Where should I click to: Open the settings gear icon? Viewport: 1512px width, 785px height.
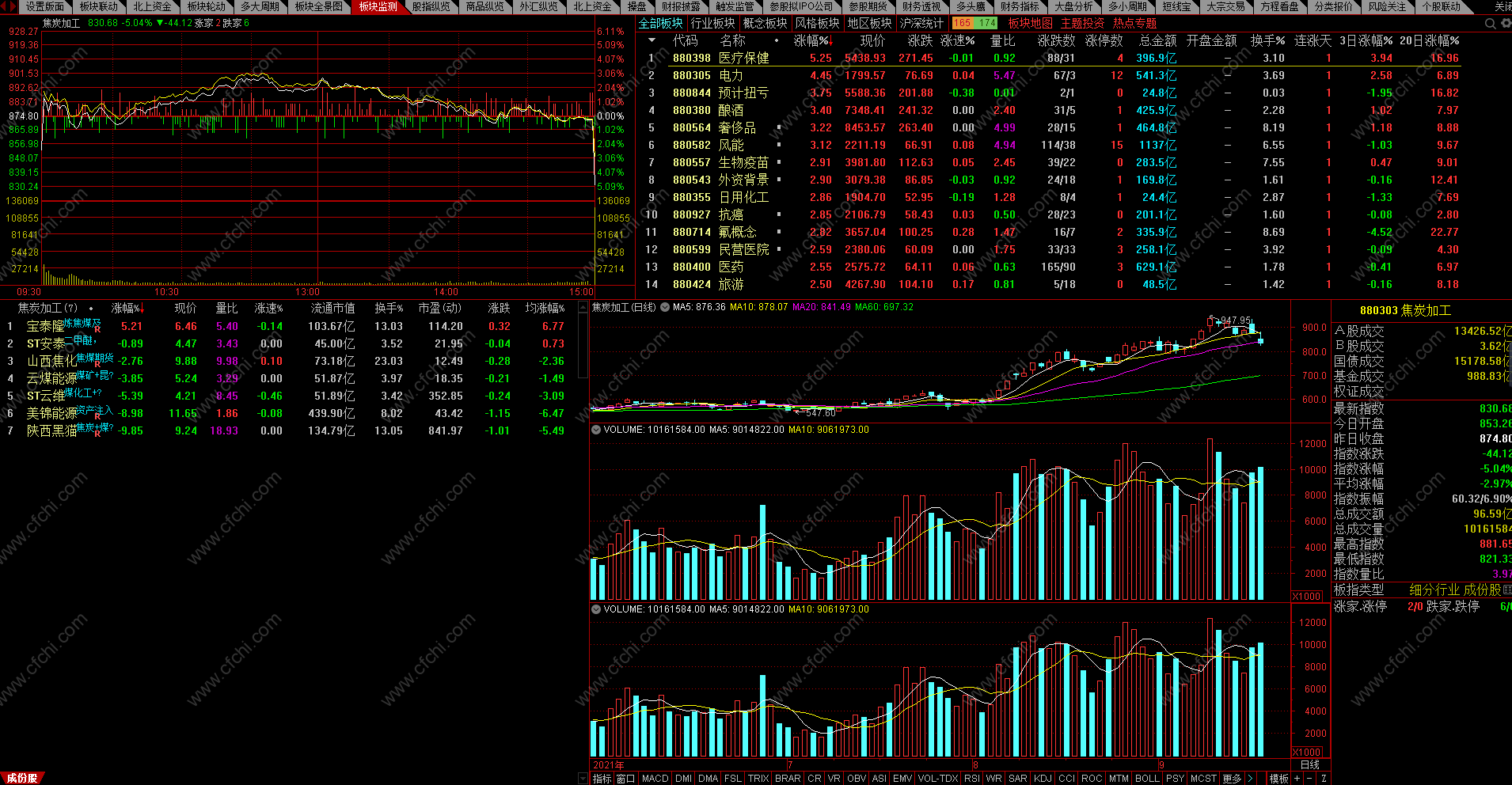tap(1506, 24)
